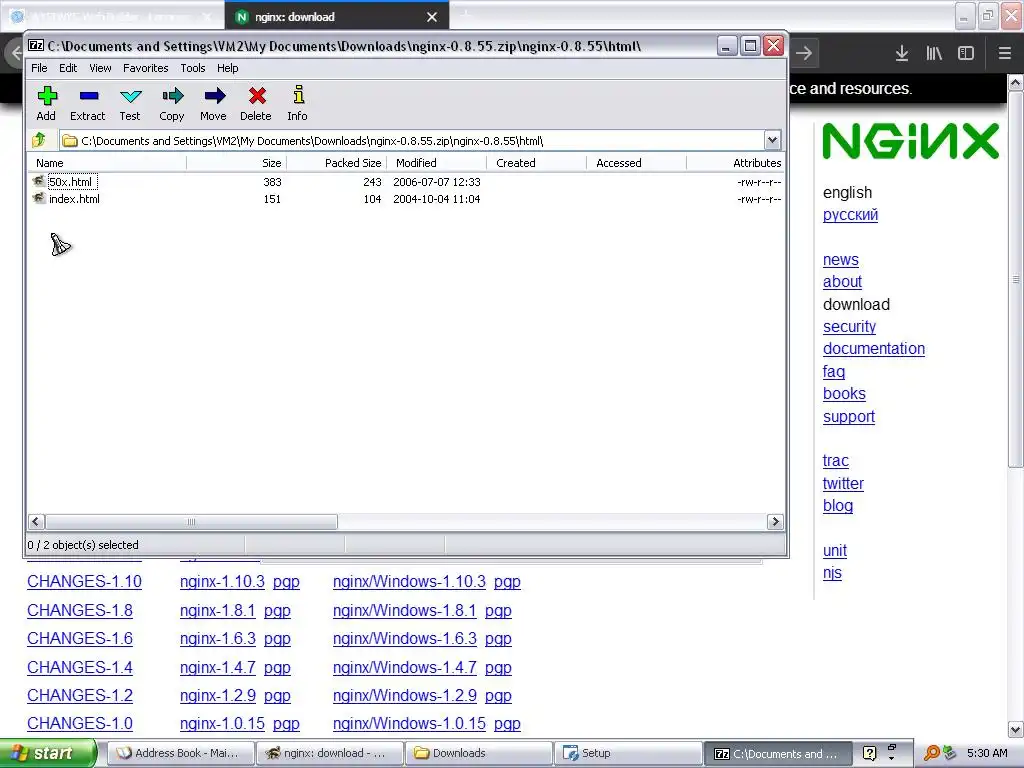Image resolution: width=1024 pixels, height=768 pixels.
Task: Open the books link
Action: click(844, 394)
